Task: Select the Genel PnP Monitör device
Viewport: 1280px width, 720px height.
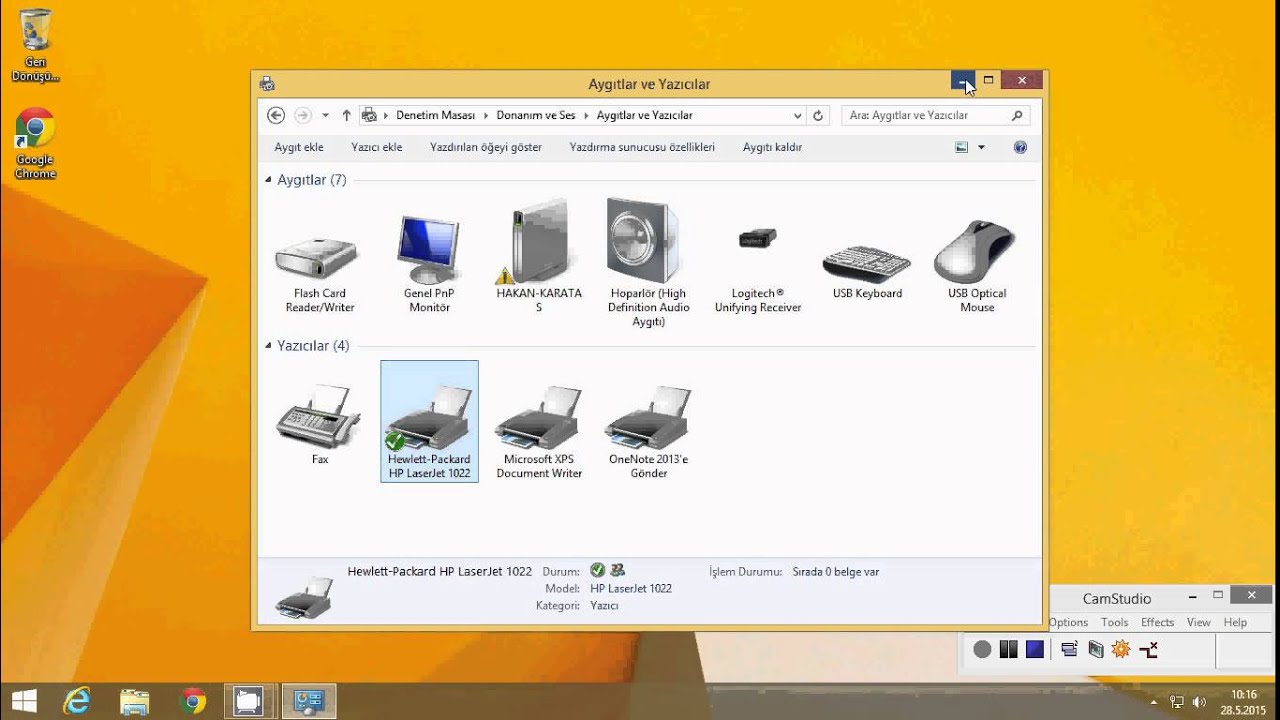Action: coord(429,263)
